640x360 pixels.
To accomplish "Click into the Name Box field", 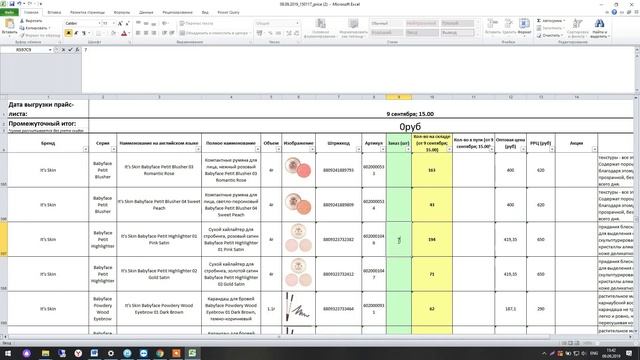I will pyautogui.click(x=24, y=49).
